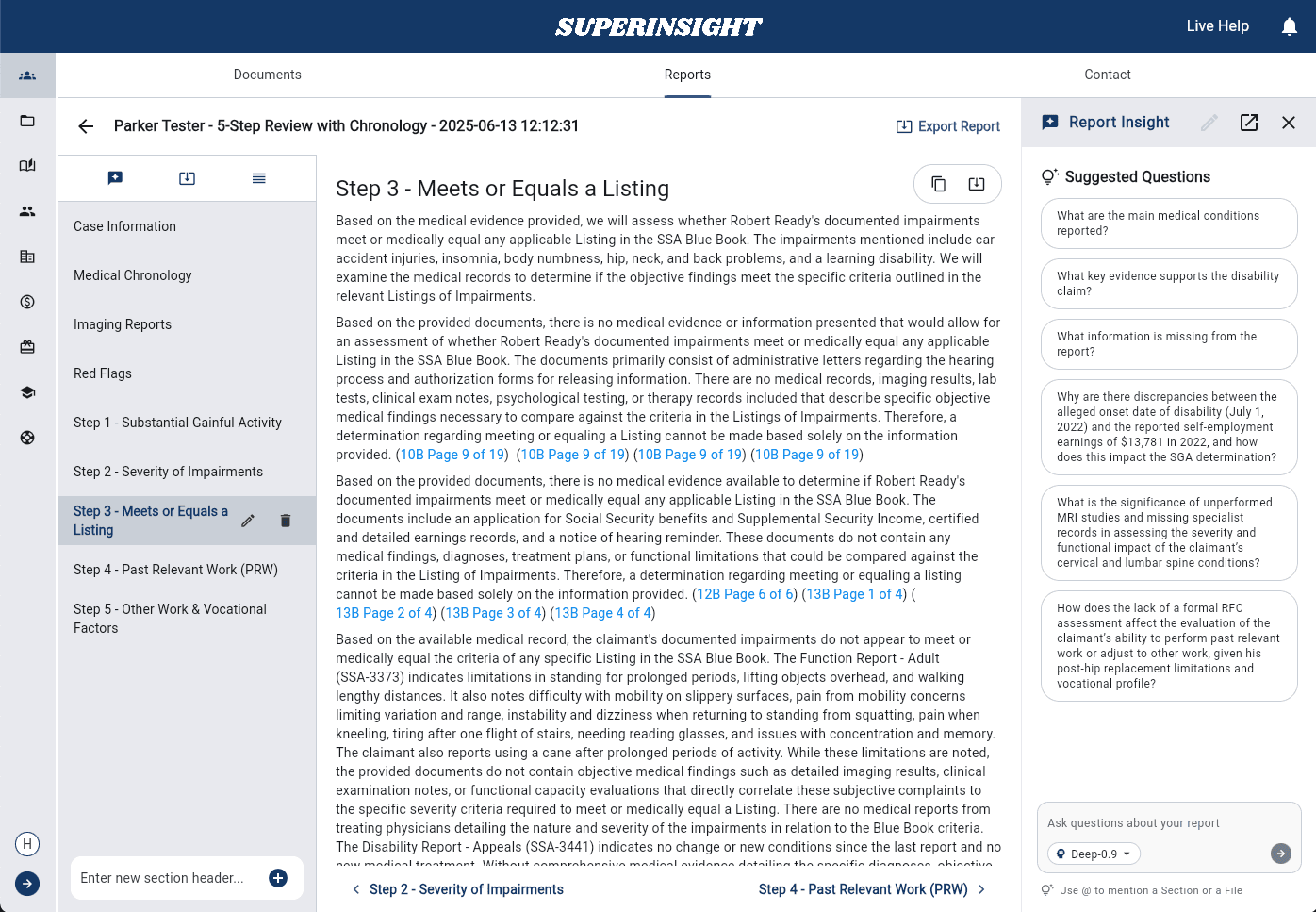1316x912 pixels.
Task: Select the Red Flags section
Action: (103, 373)
